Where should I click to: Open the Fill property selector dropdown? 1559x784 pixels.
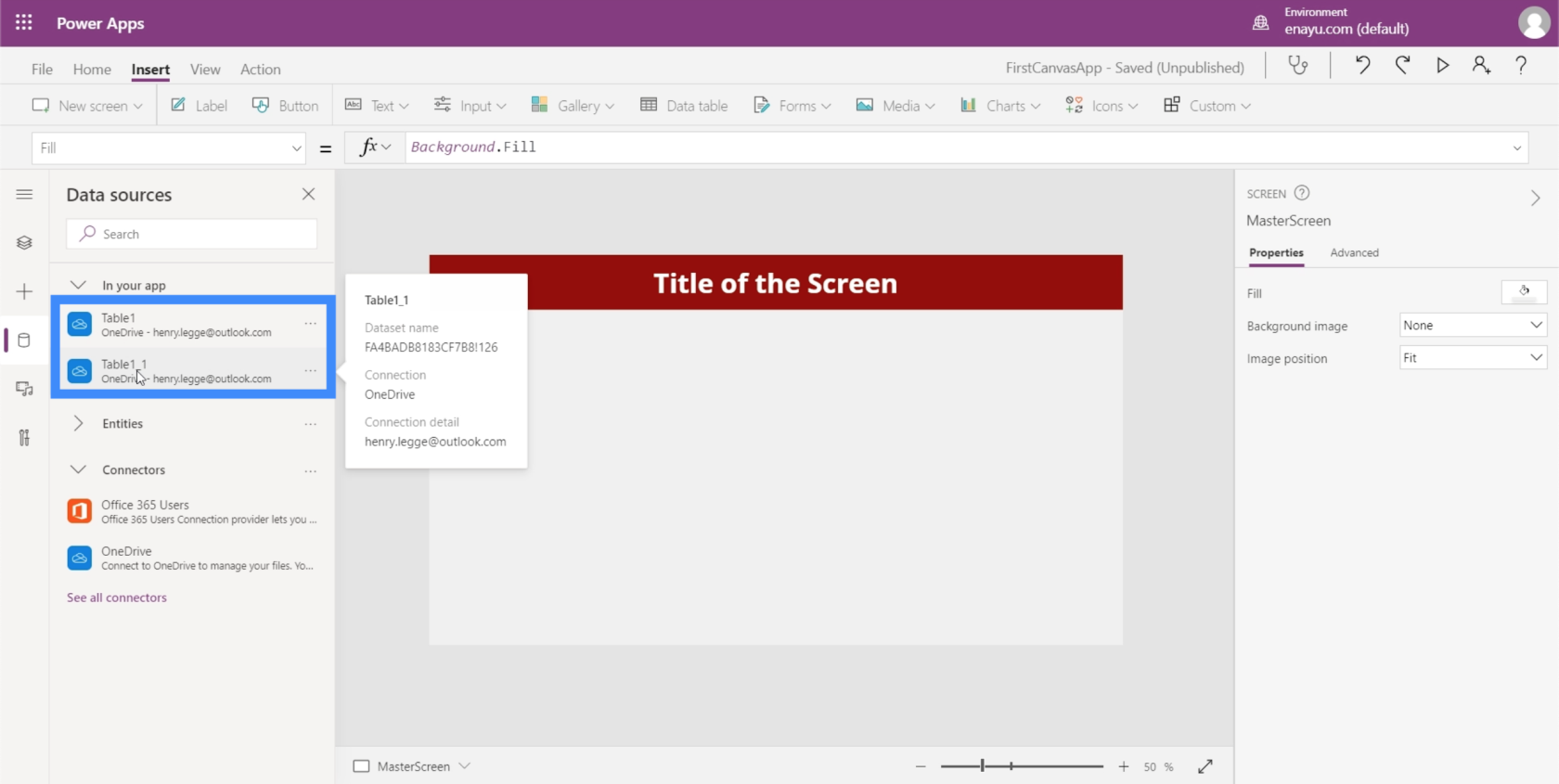click(x=169, y=148)
